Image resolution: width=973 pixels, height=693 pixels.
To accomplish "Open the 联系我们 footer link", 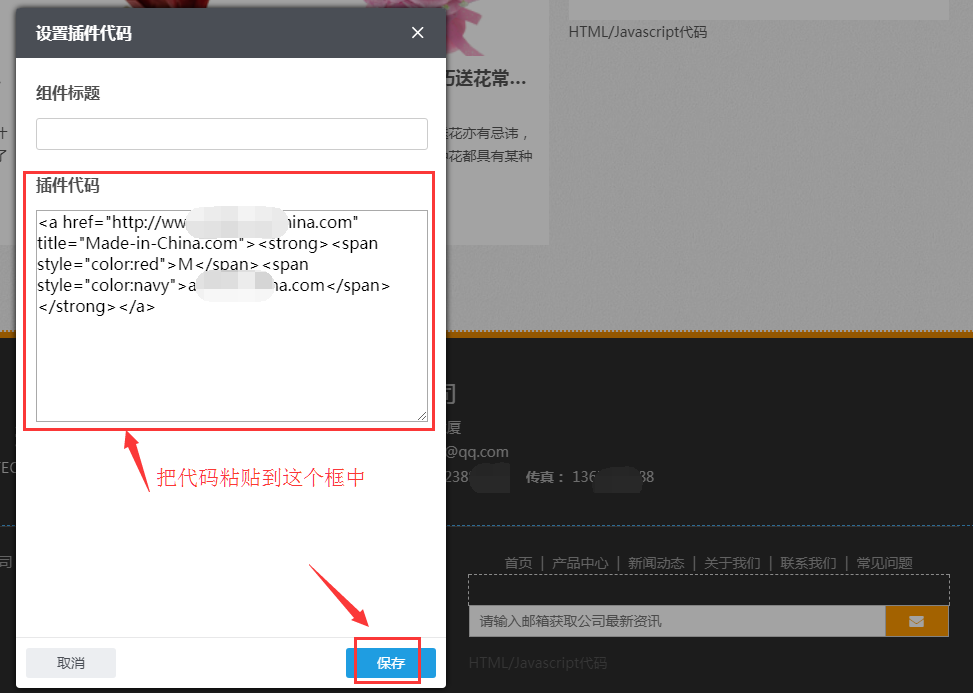I will click(x=808, y=562).
